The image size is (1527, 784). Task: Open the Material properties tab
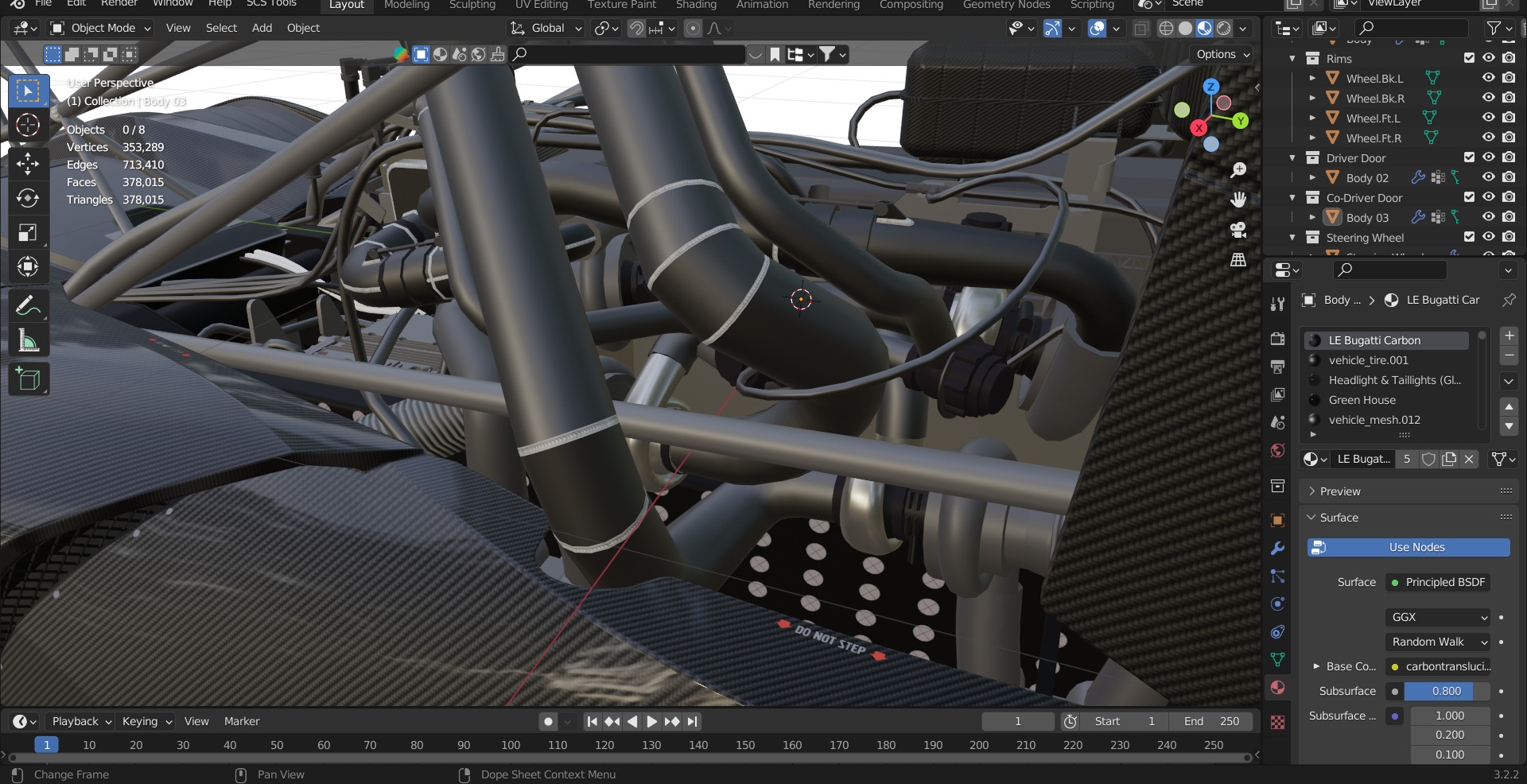pyautogui.click(x=1277, y=687)
